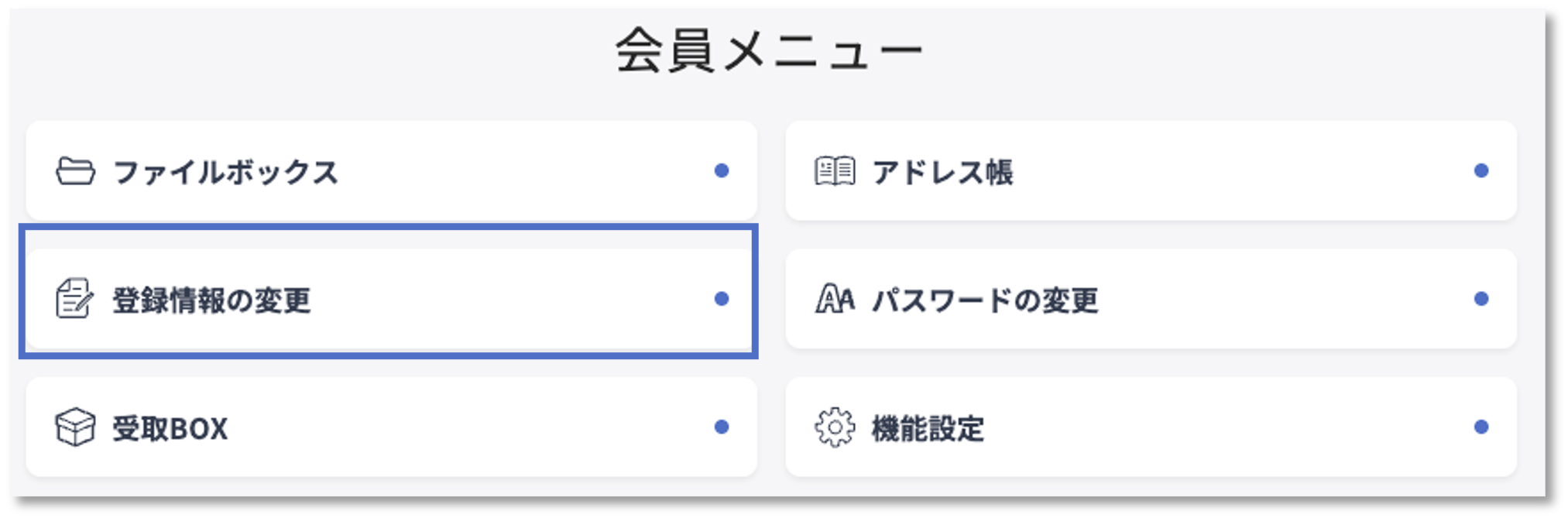Open the 受取BOX text label

pyautogui.click(x=170, y=429)
